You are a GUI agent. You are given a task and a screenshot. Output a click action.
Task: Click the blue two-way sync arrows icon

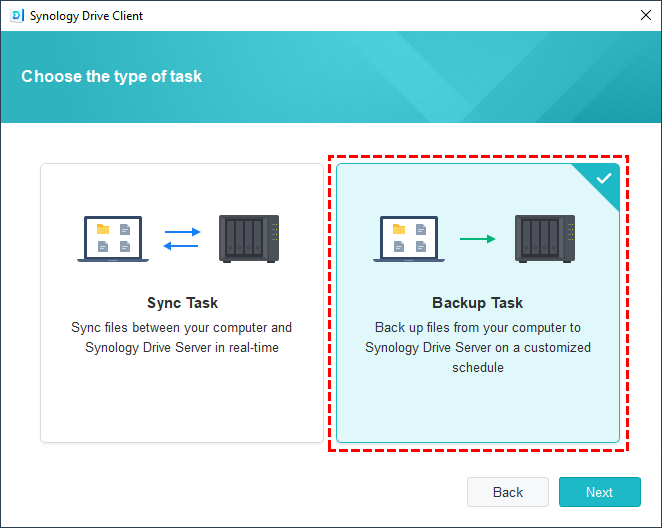pos(182,239)
